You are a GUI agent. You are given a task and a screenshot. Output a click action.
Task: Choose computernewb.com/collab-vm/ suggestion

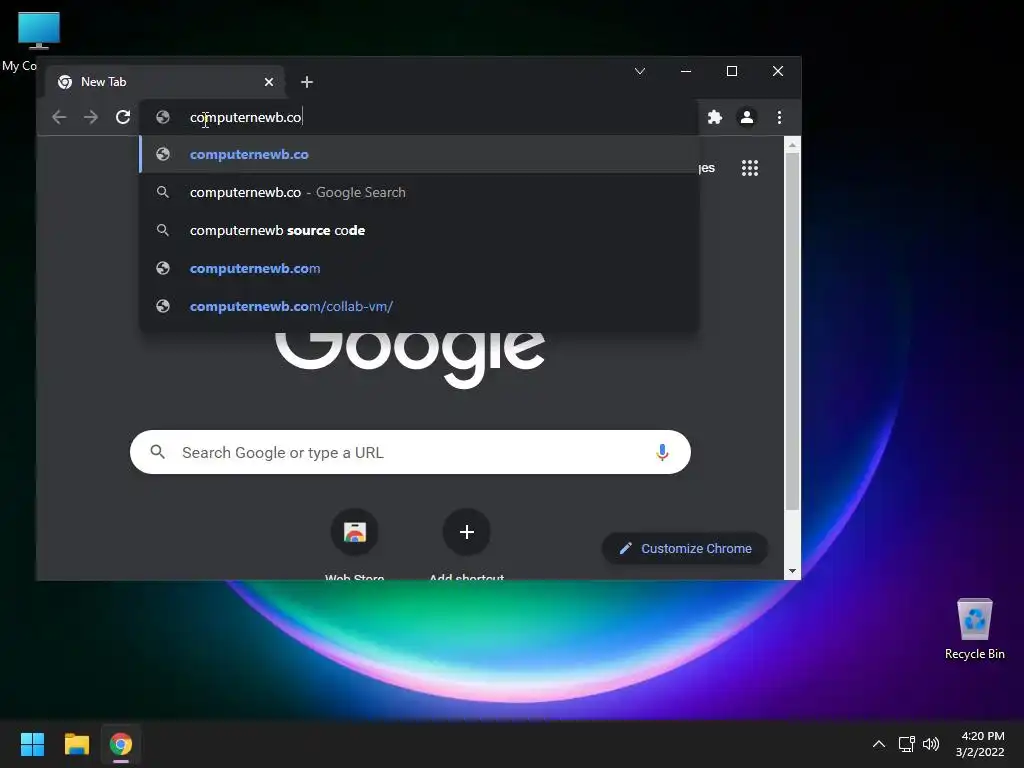click(419, 306)
